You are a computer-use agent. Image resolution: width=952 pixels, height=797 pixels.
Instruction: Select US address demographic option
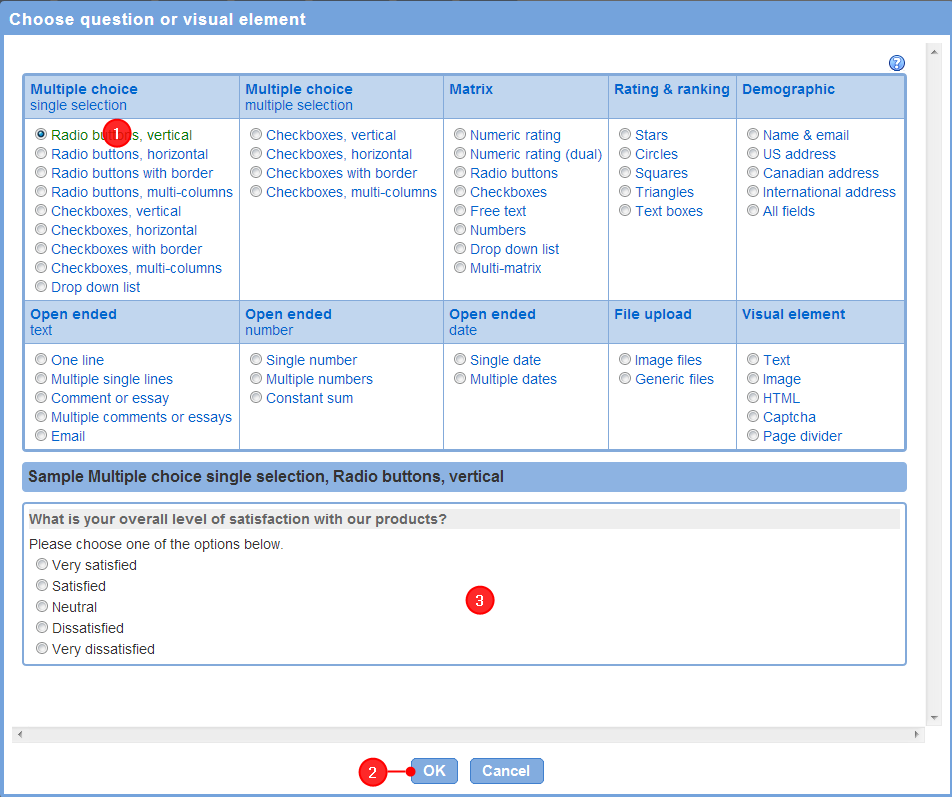tap(753, 154)
